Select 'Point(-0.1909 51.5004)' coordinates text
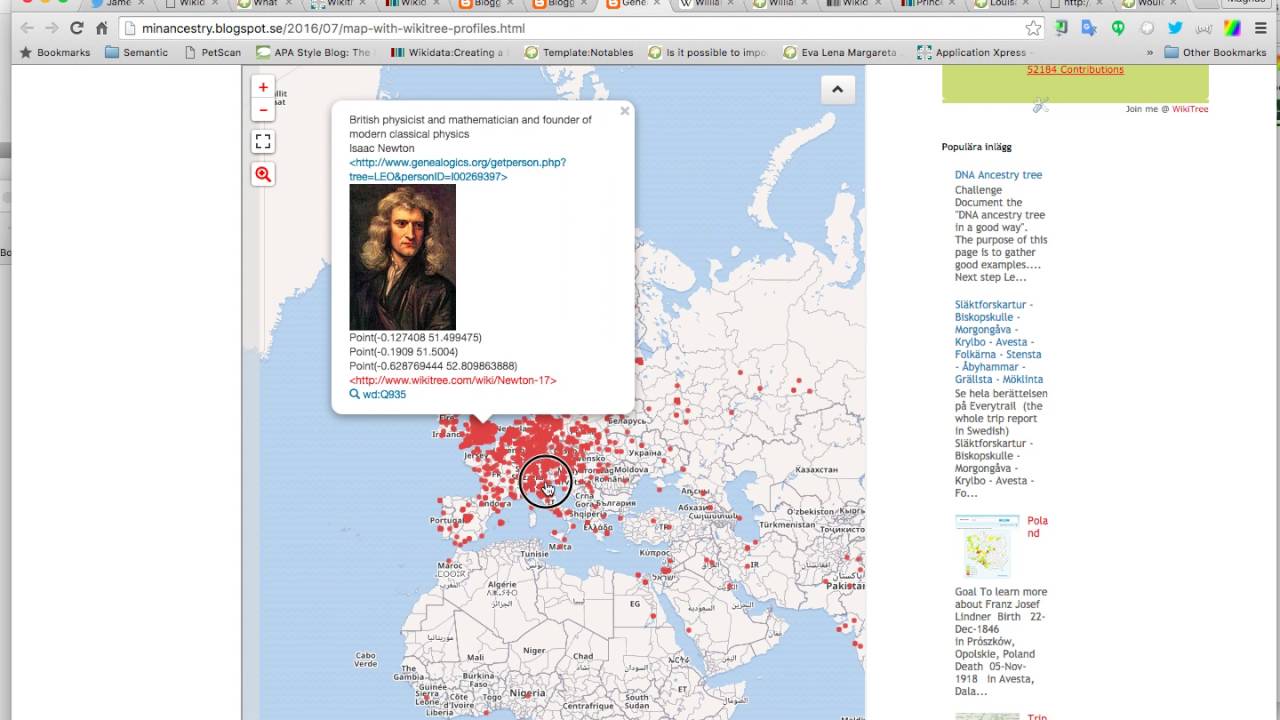Viewport: 1280px width, 720px height. [403, 352]
